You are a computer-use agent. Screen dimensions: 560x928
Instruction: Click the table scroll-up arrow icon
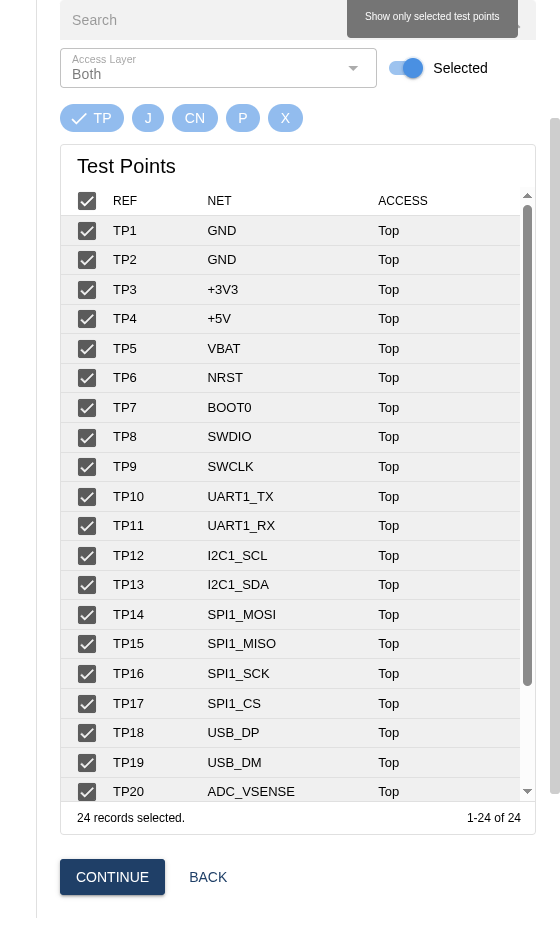[527, 196]
